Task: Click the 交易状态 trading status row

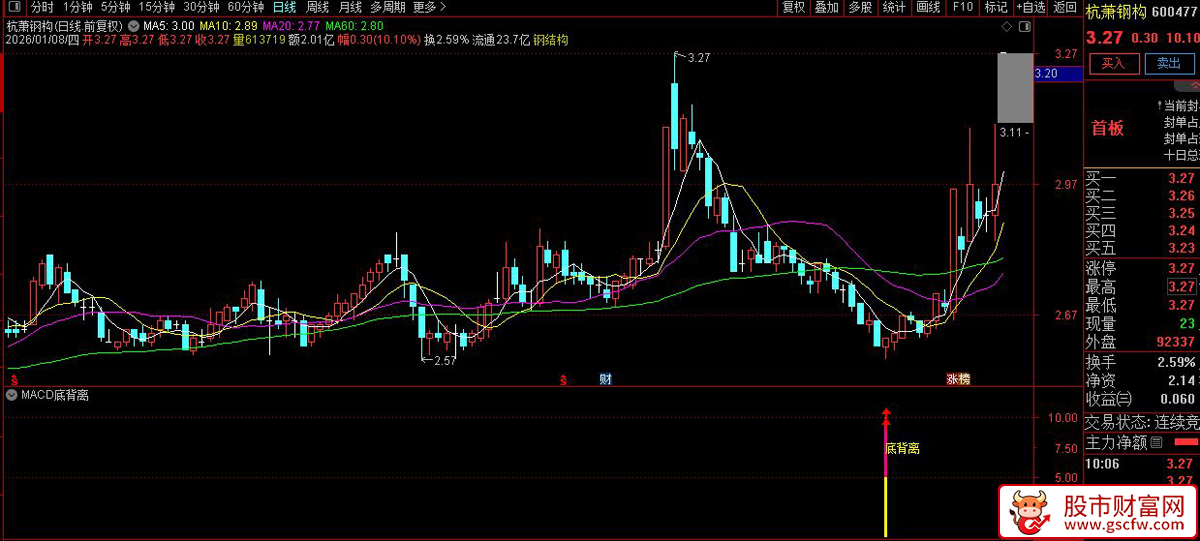Action: pos(1142,422)
